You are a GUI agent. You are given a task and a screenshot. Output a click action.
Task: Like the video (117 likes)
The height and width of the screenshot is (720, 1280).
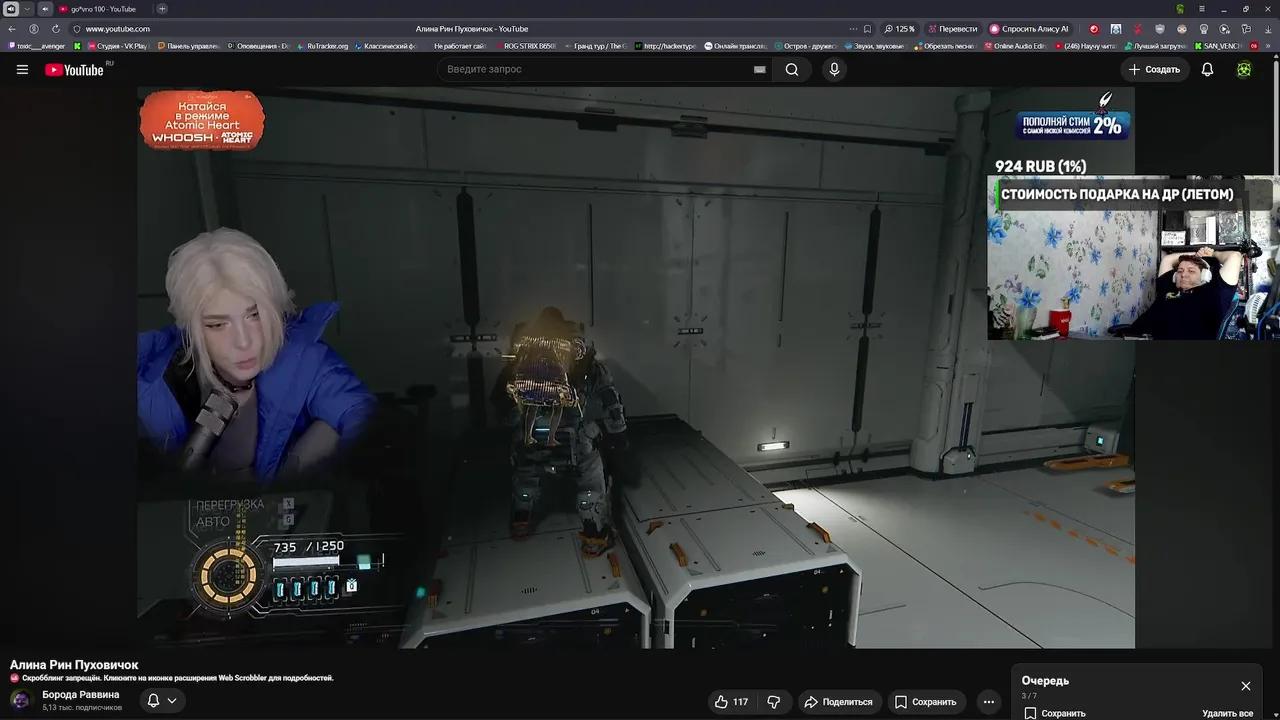click(x=731, y=702)
